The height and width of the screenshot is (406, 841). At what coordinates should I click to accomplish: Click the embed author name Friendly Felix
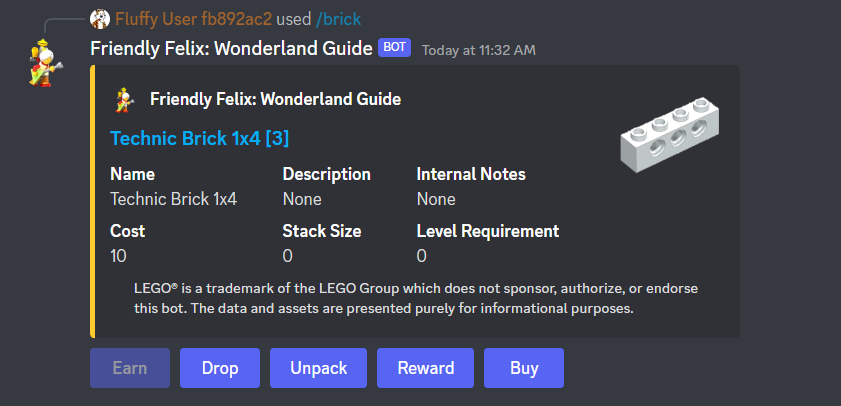[275, 99]
